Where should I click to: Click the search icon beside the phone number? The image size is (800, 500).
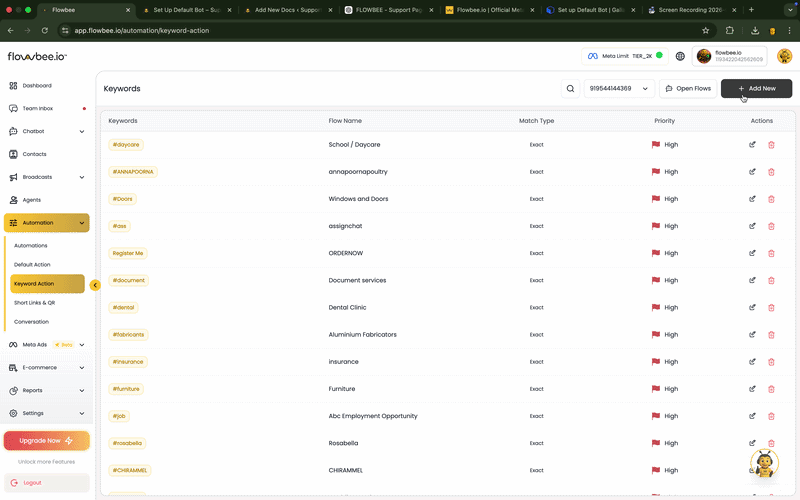pyautogui.click(x=570, y=89)
